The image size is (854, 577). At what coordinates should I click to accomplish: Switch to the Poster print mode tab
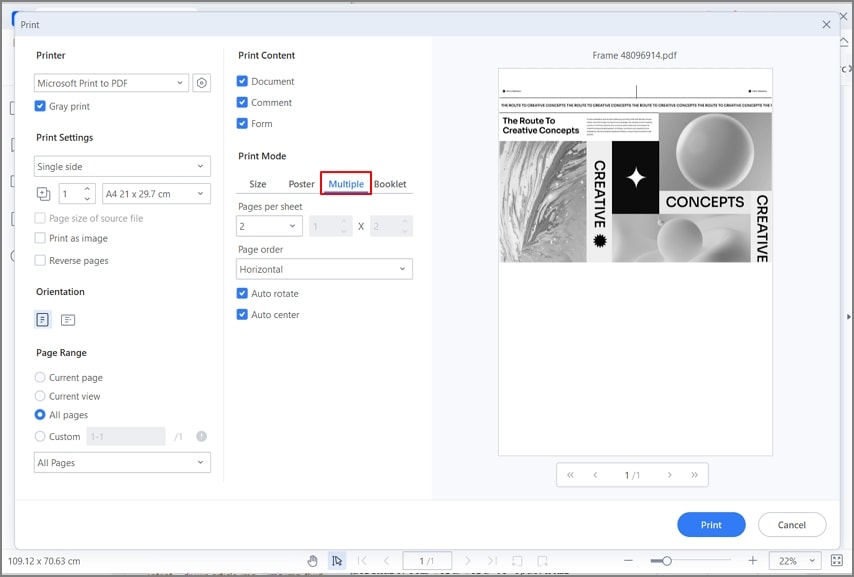click(301, 184)
